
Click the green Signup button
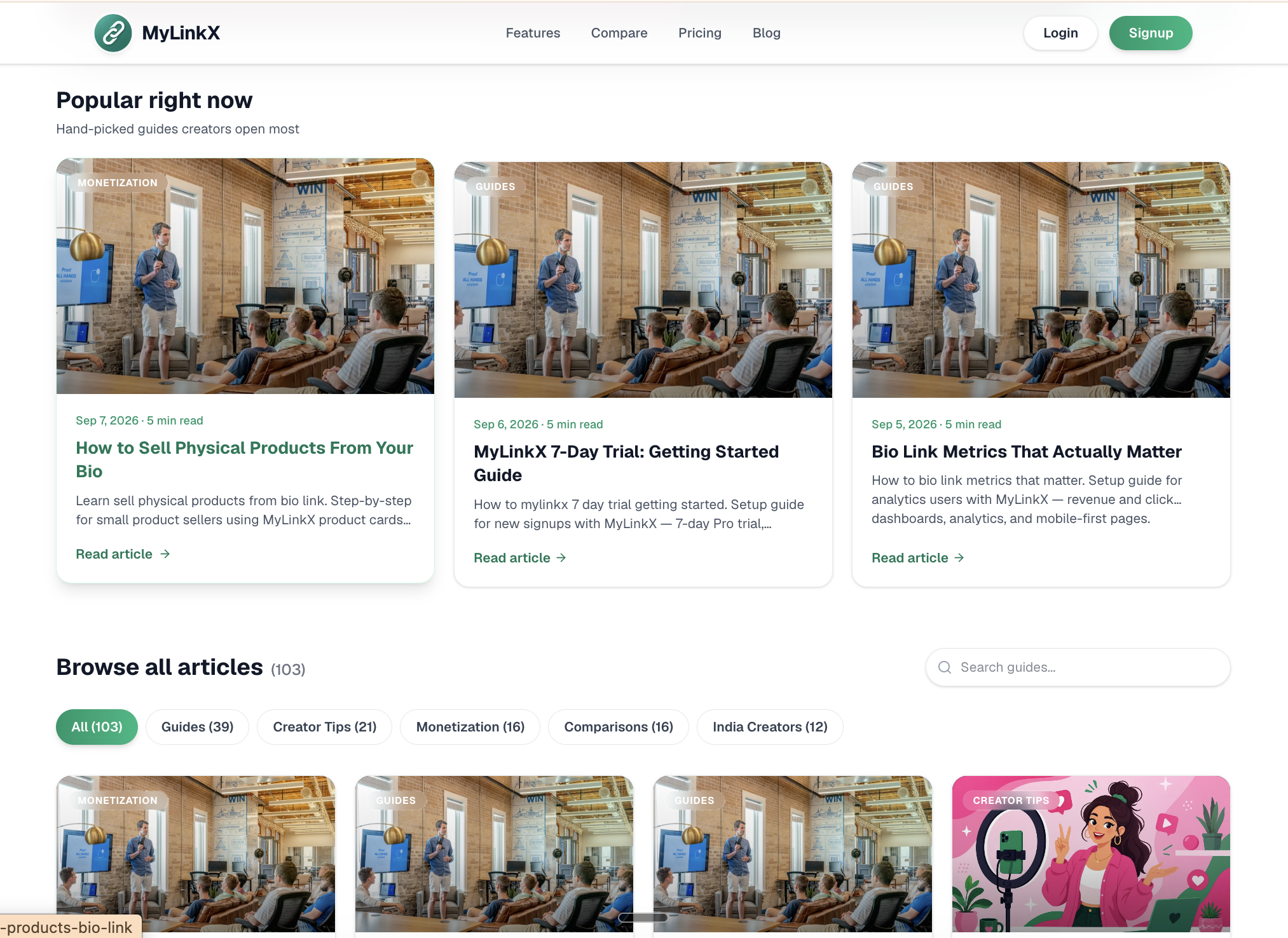(x=1151, y=33)
